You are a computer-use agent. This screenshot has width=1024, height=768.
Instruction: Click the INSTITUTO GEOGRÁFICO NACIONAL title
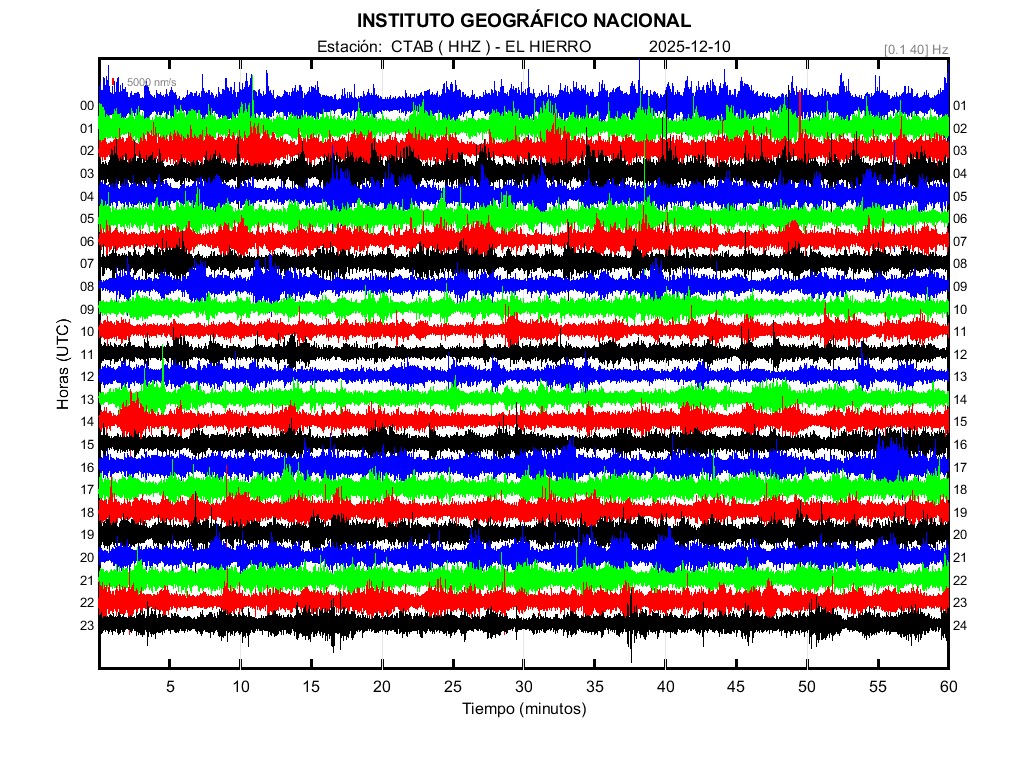pyautogui.click(x=523, y=21)
